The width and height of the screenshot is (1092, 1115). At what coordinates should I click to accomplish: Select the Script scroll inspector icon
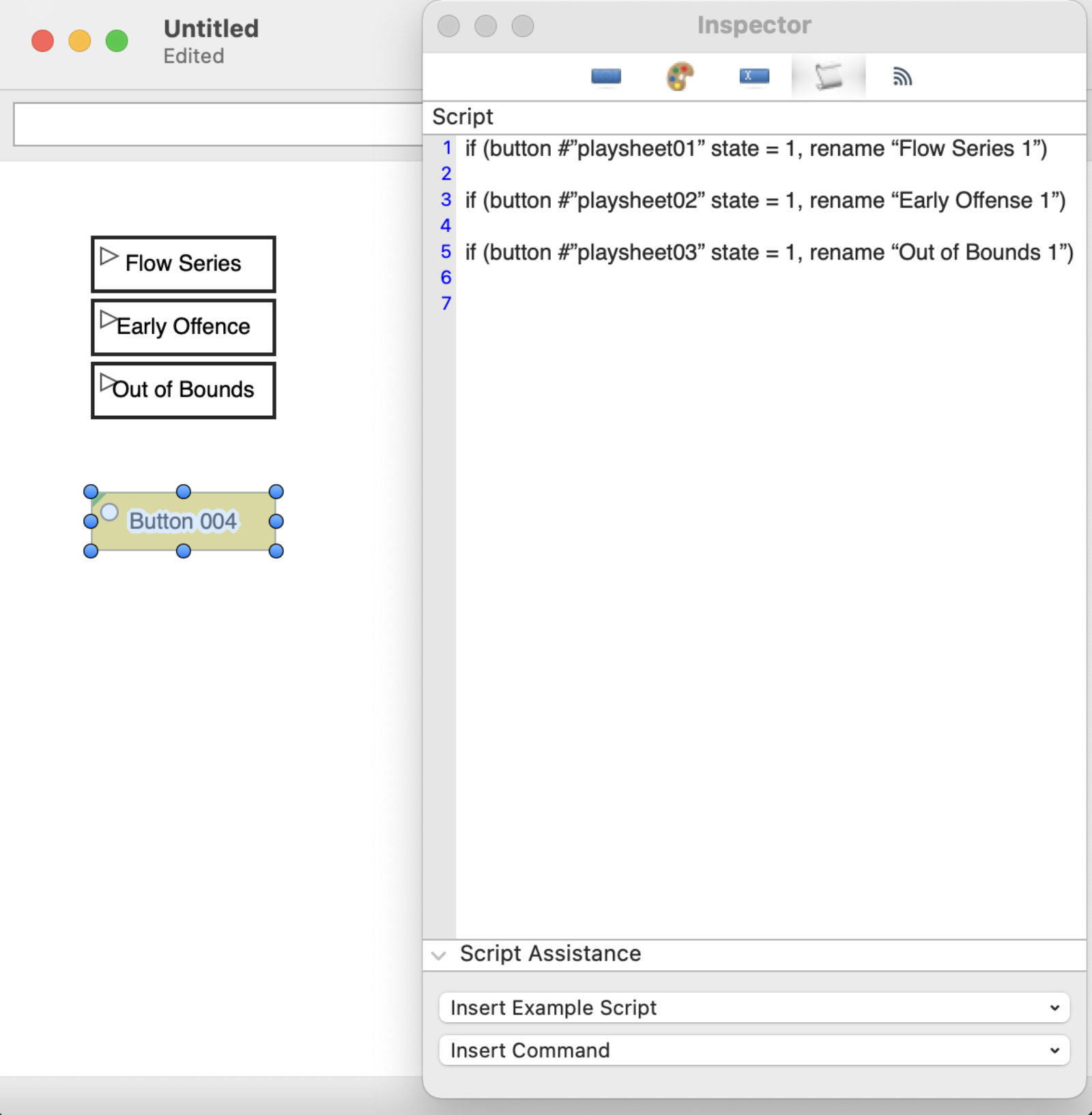point(828,76)
